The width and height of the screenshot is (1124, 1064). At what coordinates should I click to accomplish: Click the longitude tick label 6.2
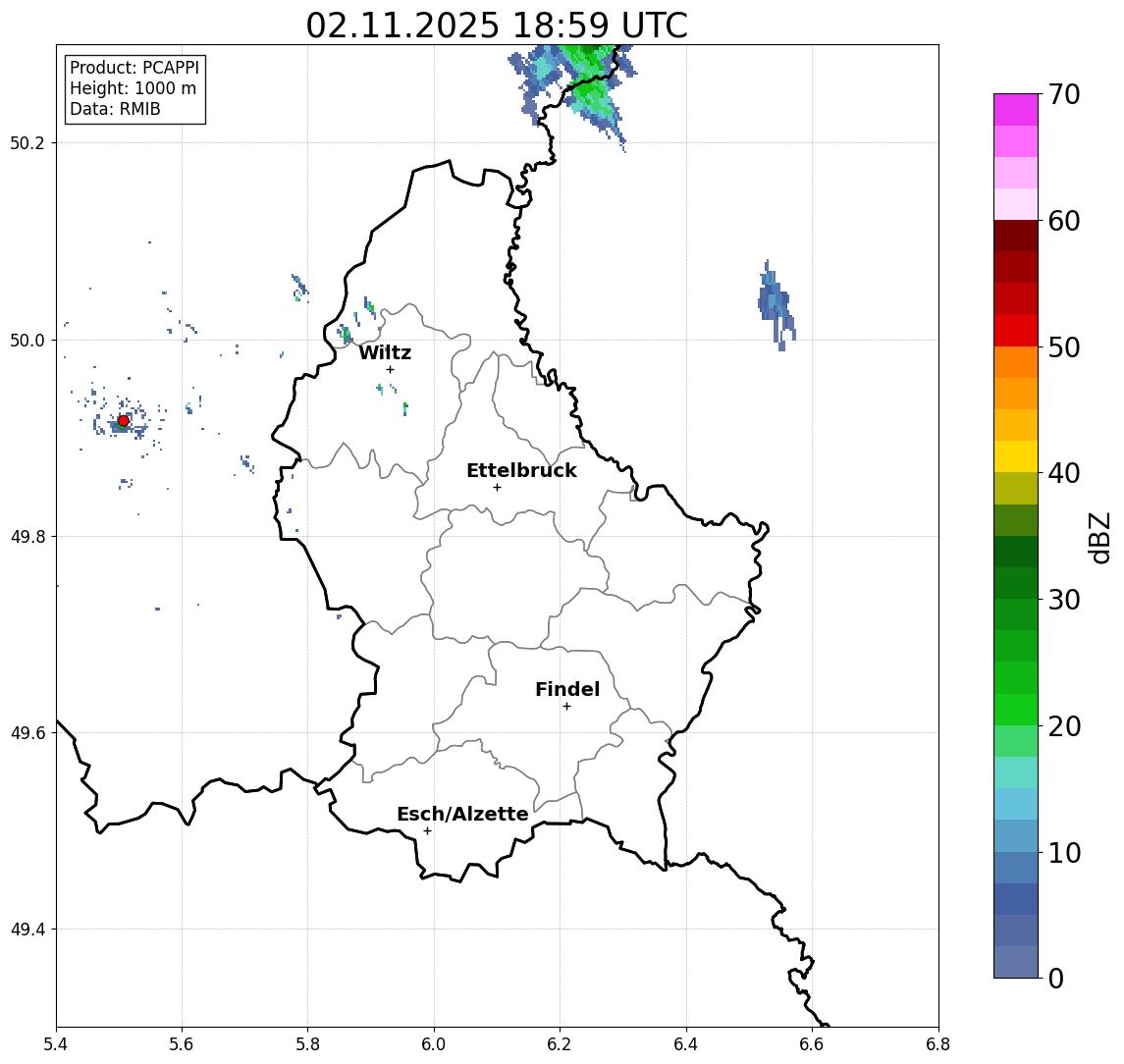point(560,1044)
